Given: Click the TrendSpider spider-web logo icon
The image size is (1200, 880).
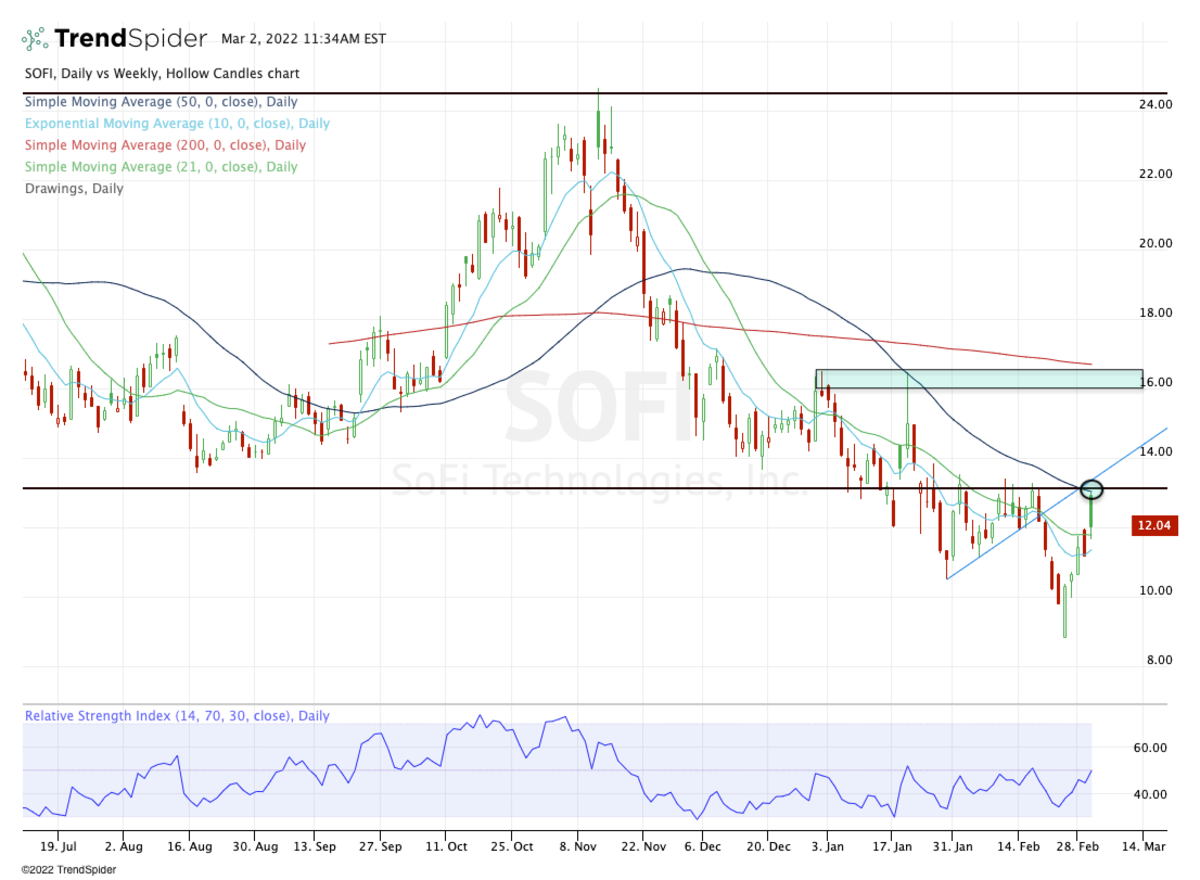Looking at the screenshot, I should 35,40.
